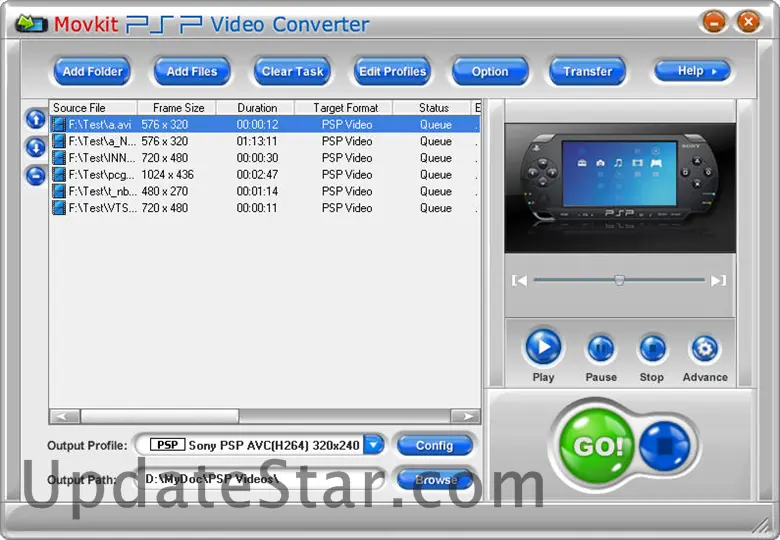
Task: Click the Transfer button
Action: coord(587,71)
